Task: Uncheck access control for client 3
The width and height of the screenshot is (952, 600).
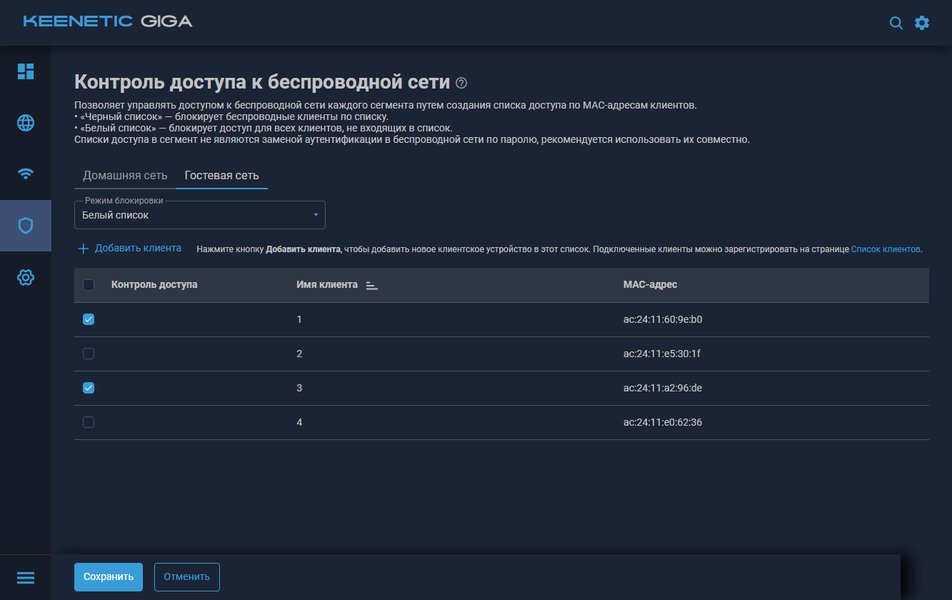Action: click(89, 388)
